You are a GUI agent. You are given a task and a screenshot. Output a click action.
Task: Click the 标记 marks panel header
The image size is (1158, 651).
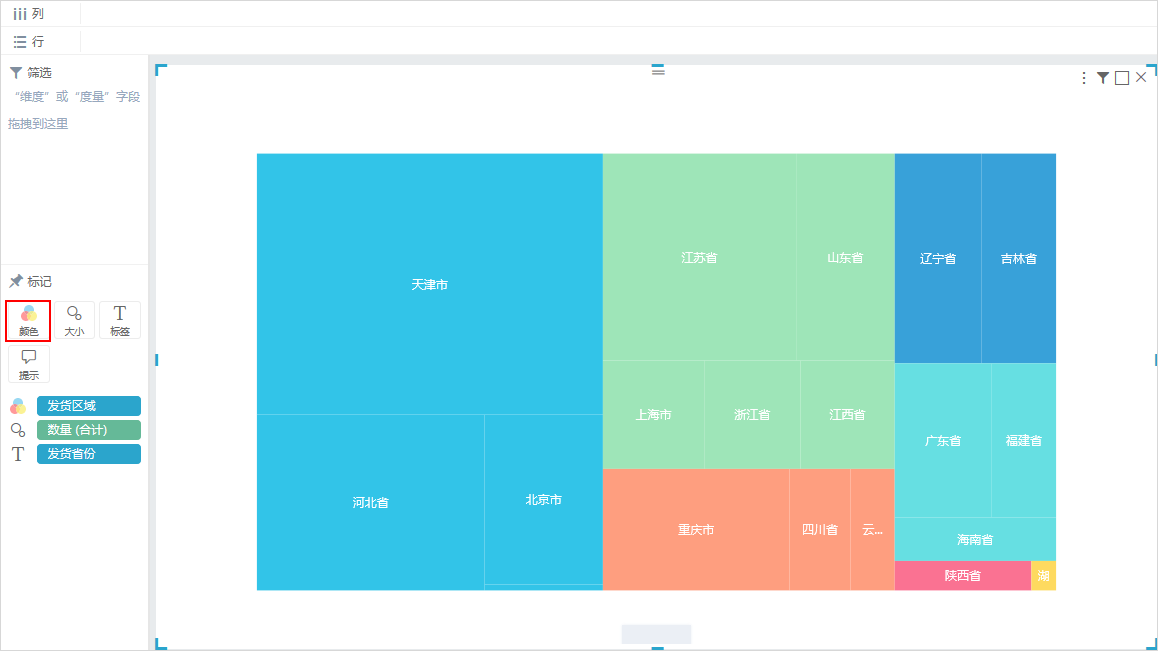click(x=31, y=282)
